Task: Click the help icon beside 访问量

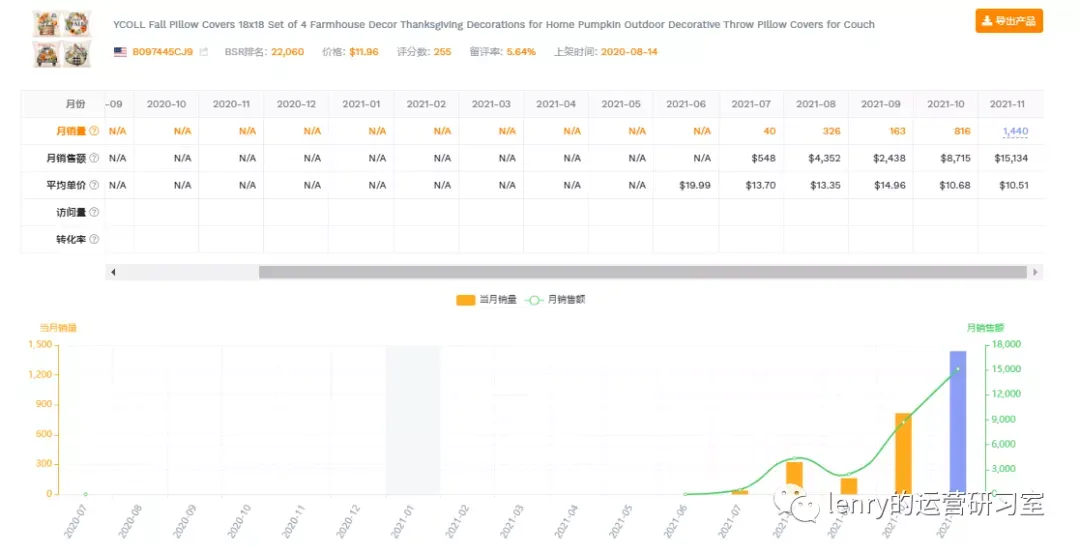Action: tap(94, 212)
